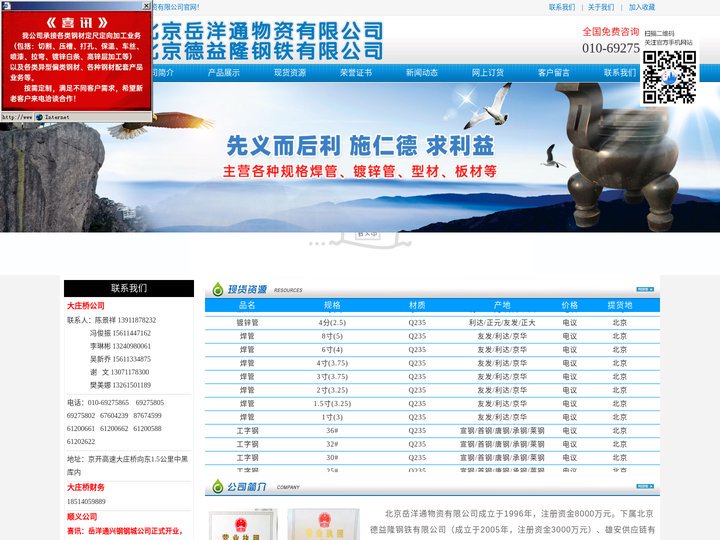Click contact 谢文 13071178300
This screenshot has height=540, width=720.
pyautogui.click(x=119, y=372)
